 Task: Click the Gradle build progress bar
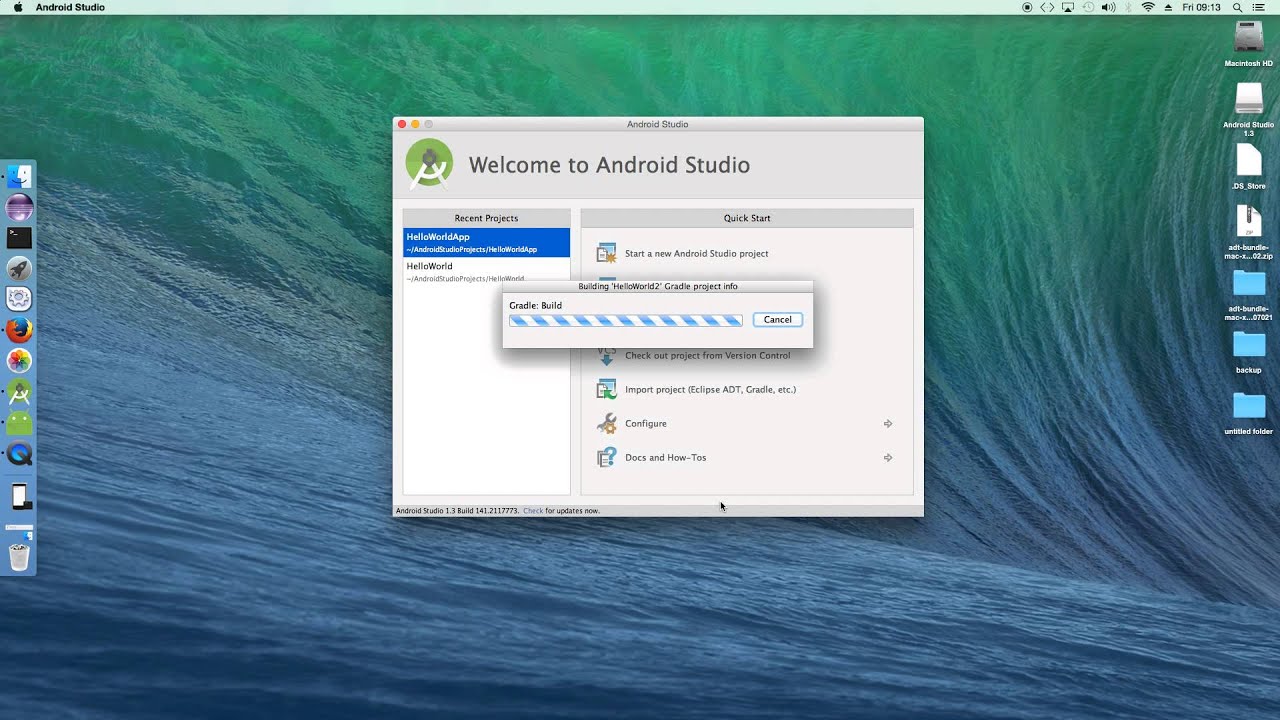(x=626, y=320)
